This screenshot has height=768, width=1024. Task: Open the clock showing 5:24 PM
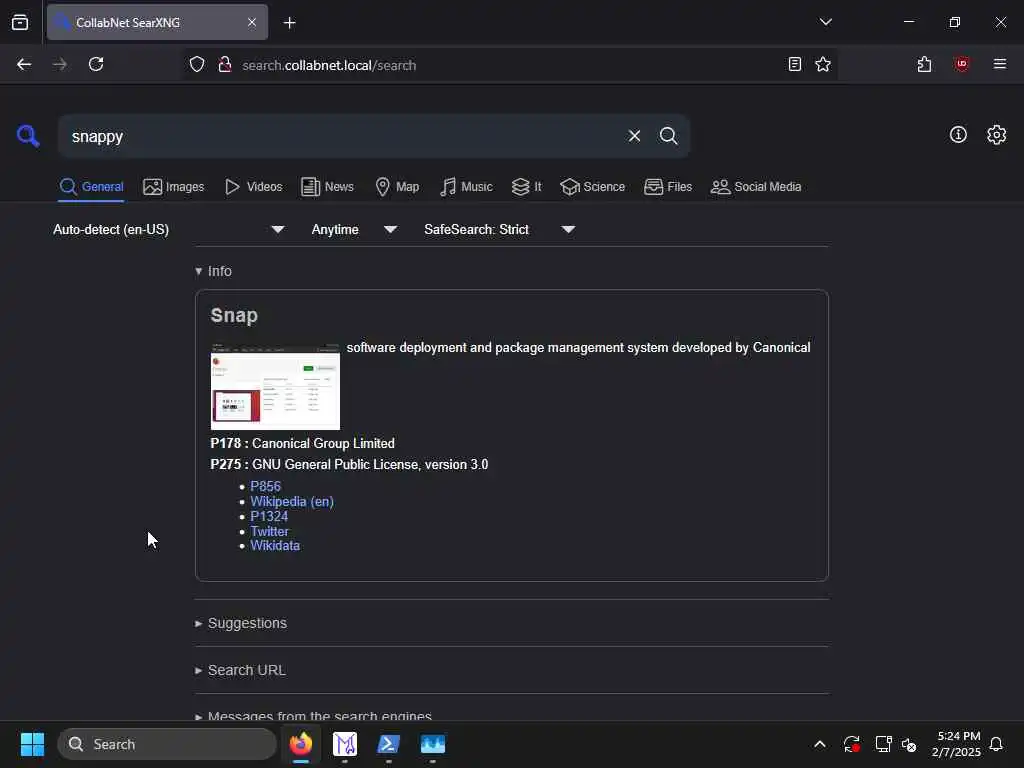pyautogui.click(x=956, y=744)
